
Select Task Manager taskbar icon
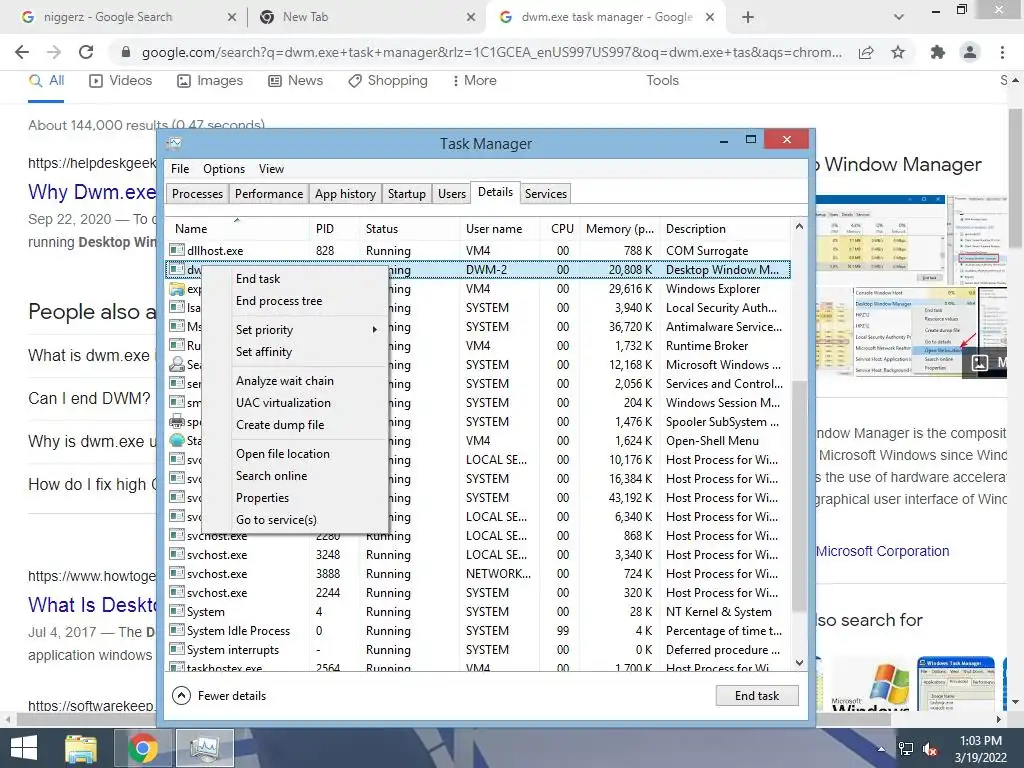(x=205, y=748)
